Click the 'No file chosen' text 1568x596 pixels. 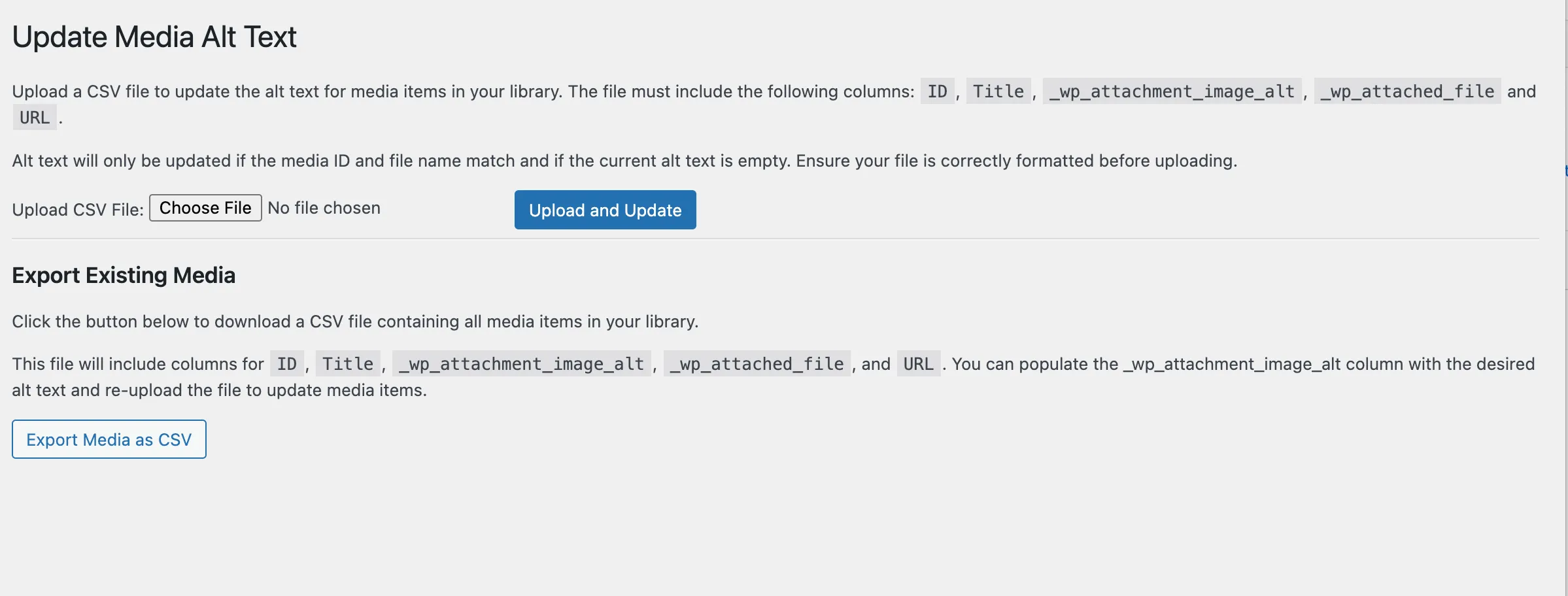tap(324, 208)
